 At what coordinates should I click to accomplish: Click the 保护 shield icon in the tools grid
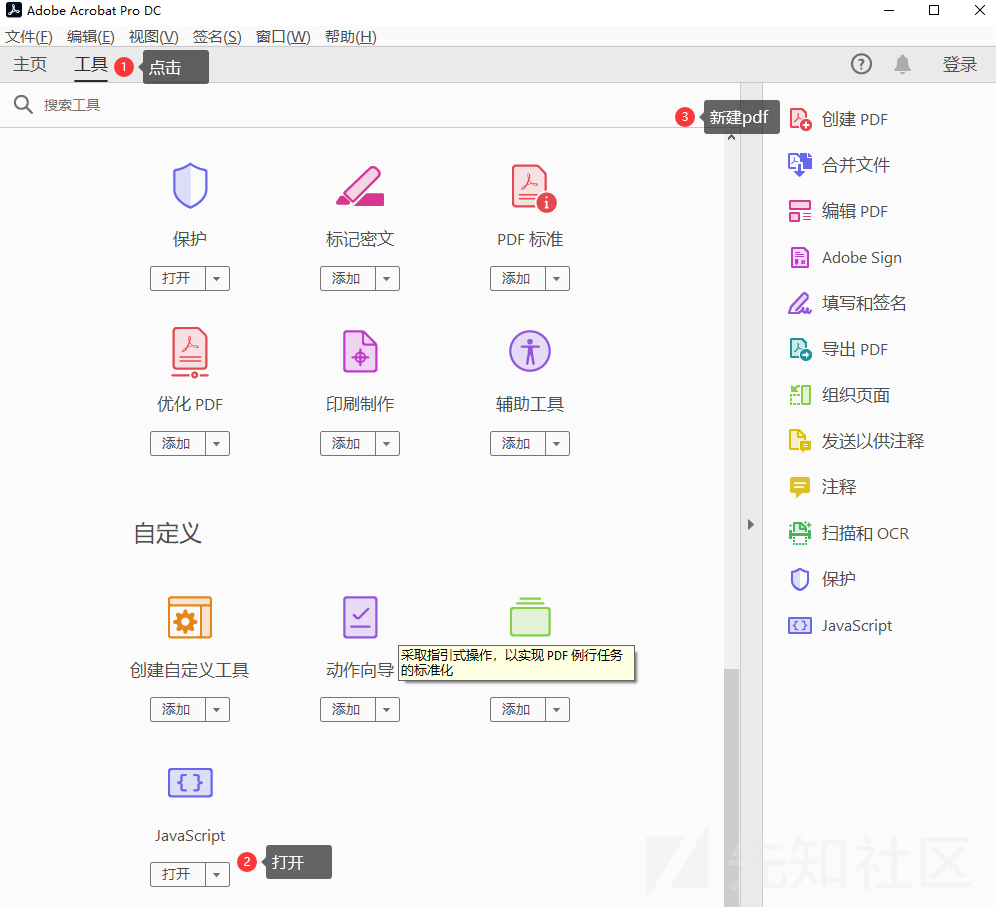coord(190,185)
